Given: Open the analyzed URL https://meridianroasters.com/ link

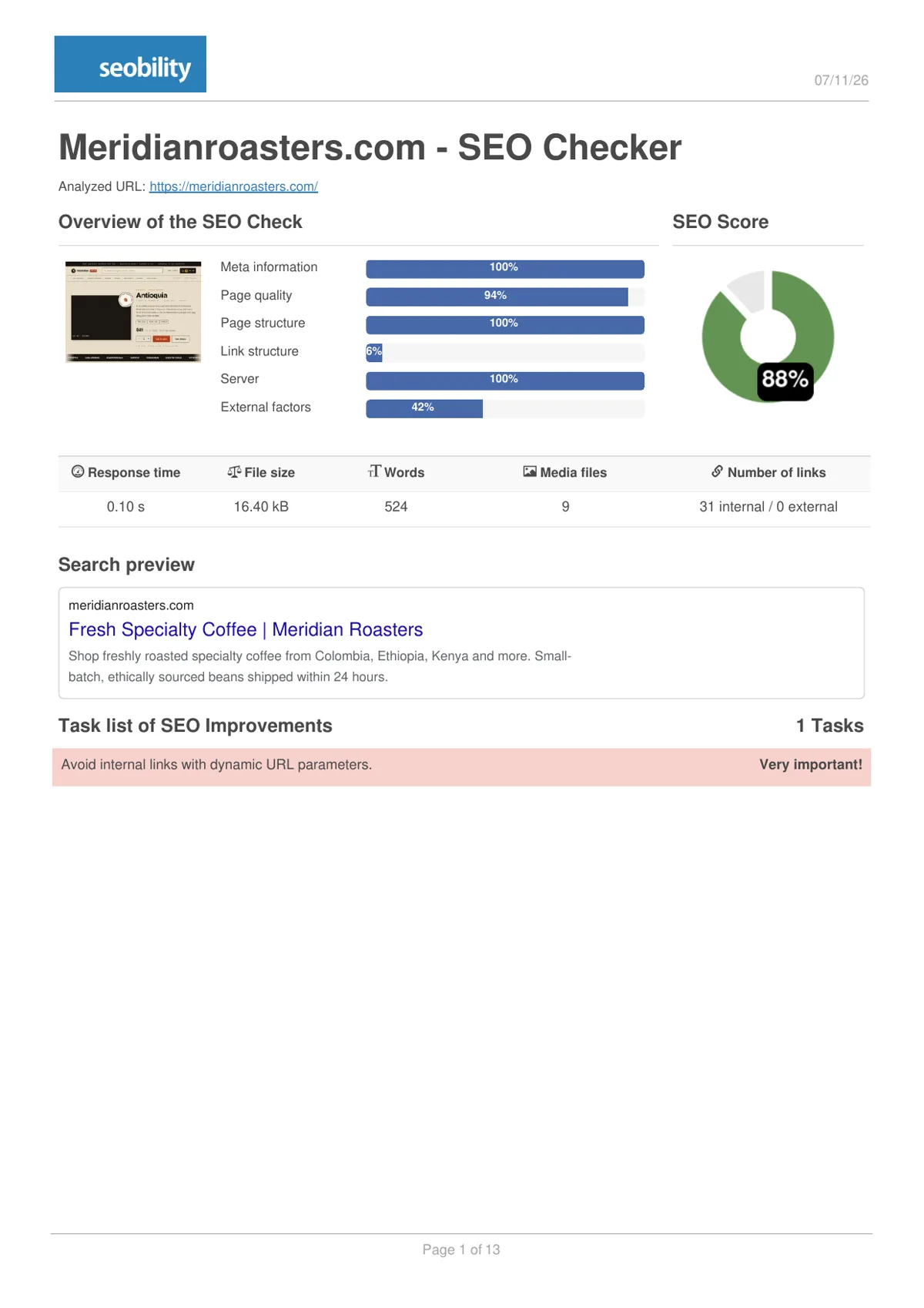Looking at the screenshot, I should pyautogui.click(x=233, y=186).
